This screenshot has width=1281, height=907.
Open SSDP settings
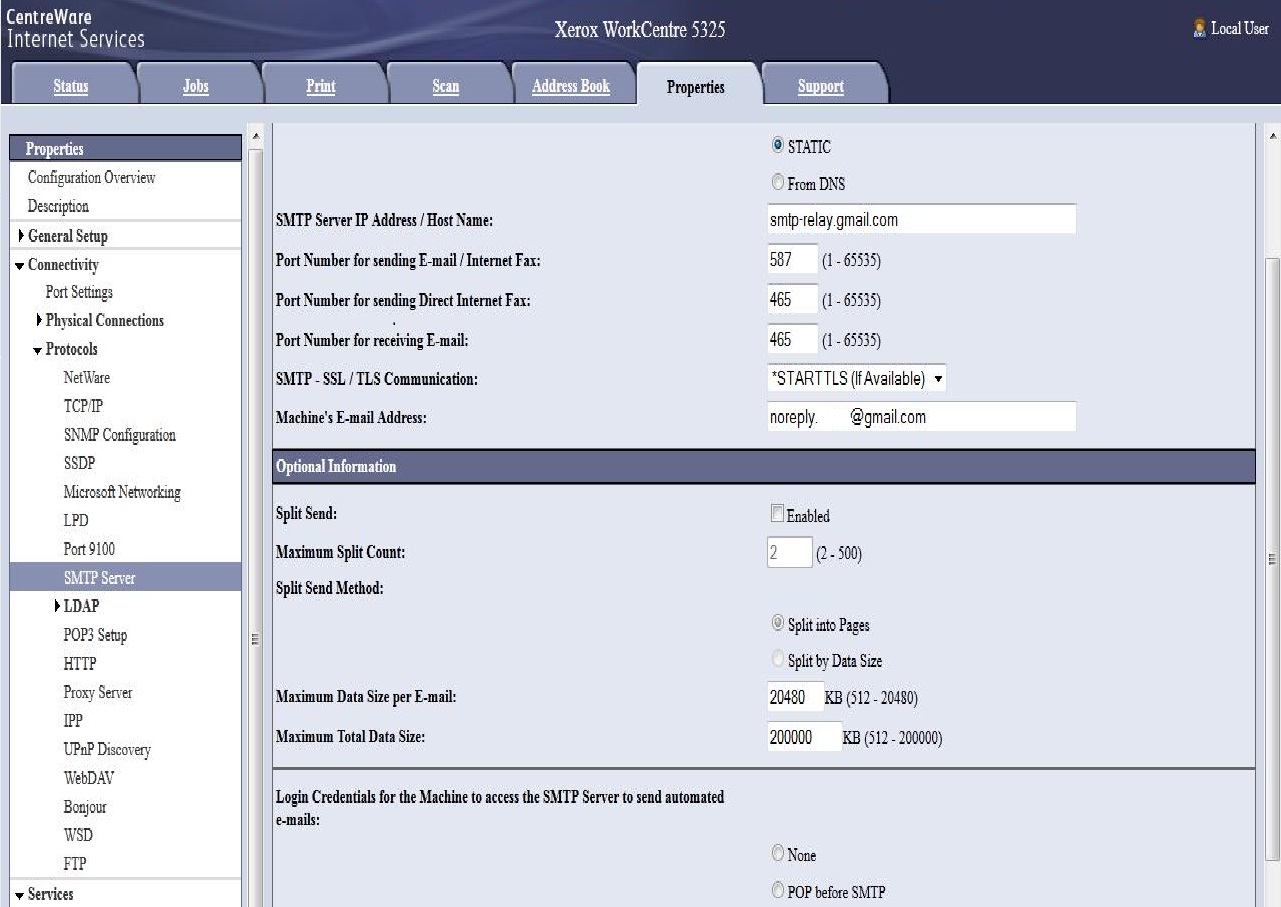pos(79,463)
